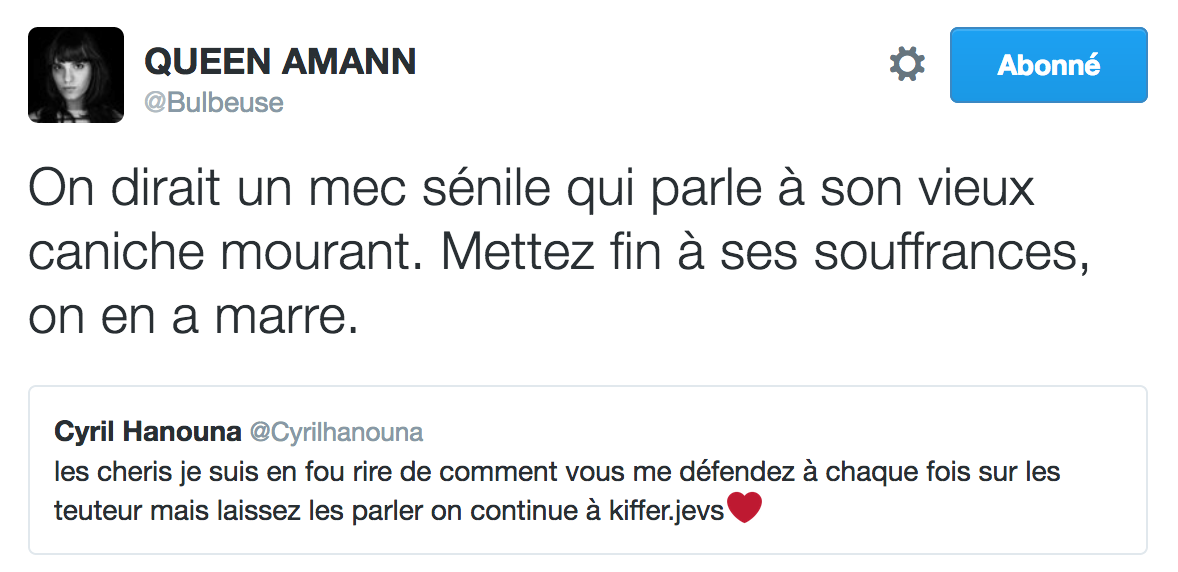Click the word "souffrances" in the tweet
1178x572 pixels.
pos(949,254)
